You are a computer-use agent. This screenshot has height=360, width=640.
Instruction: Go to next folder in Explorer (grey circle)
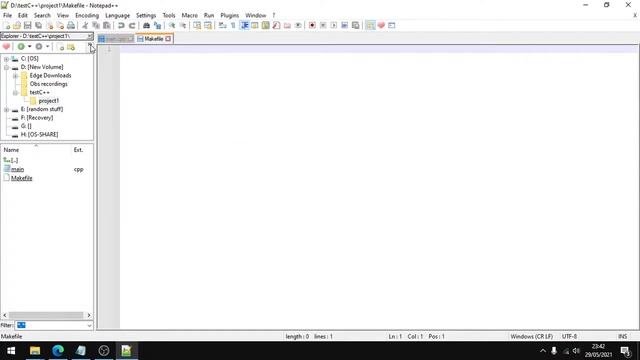(x=39, y=47)
